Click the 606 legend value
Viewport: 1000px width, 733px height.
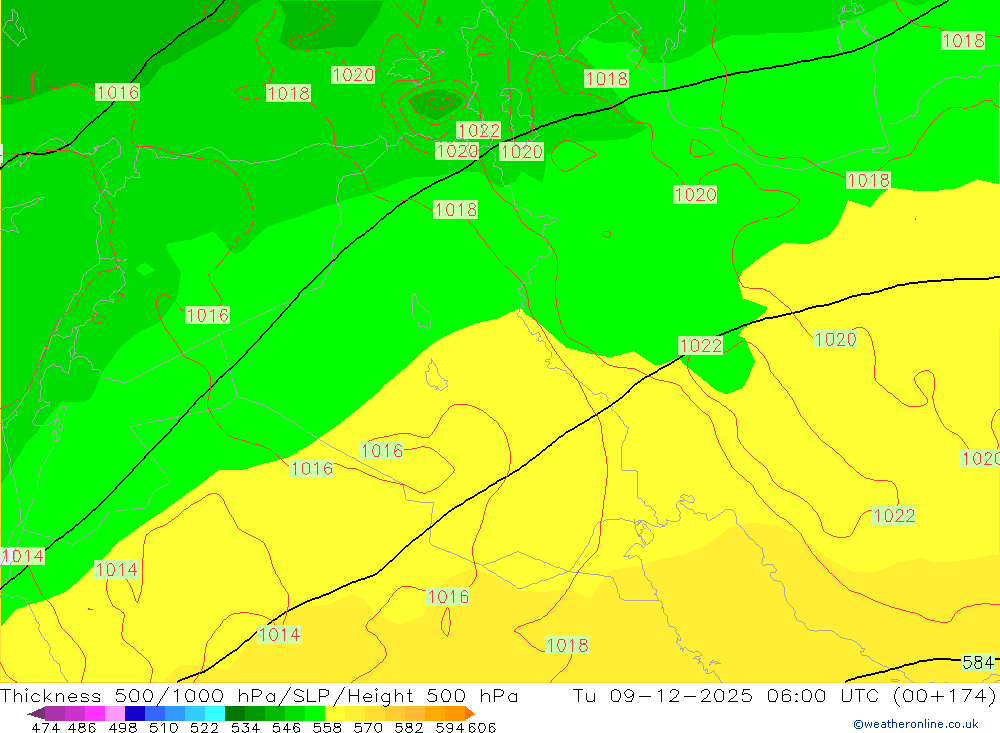[482, 727]
